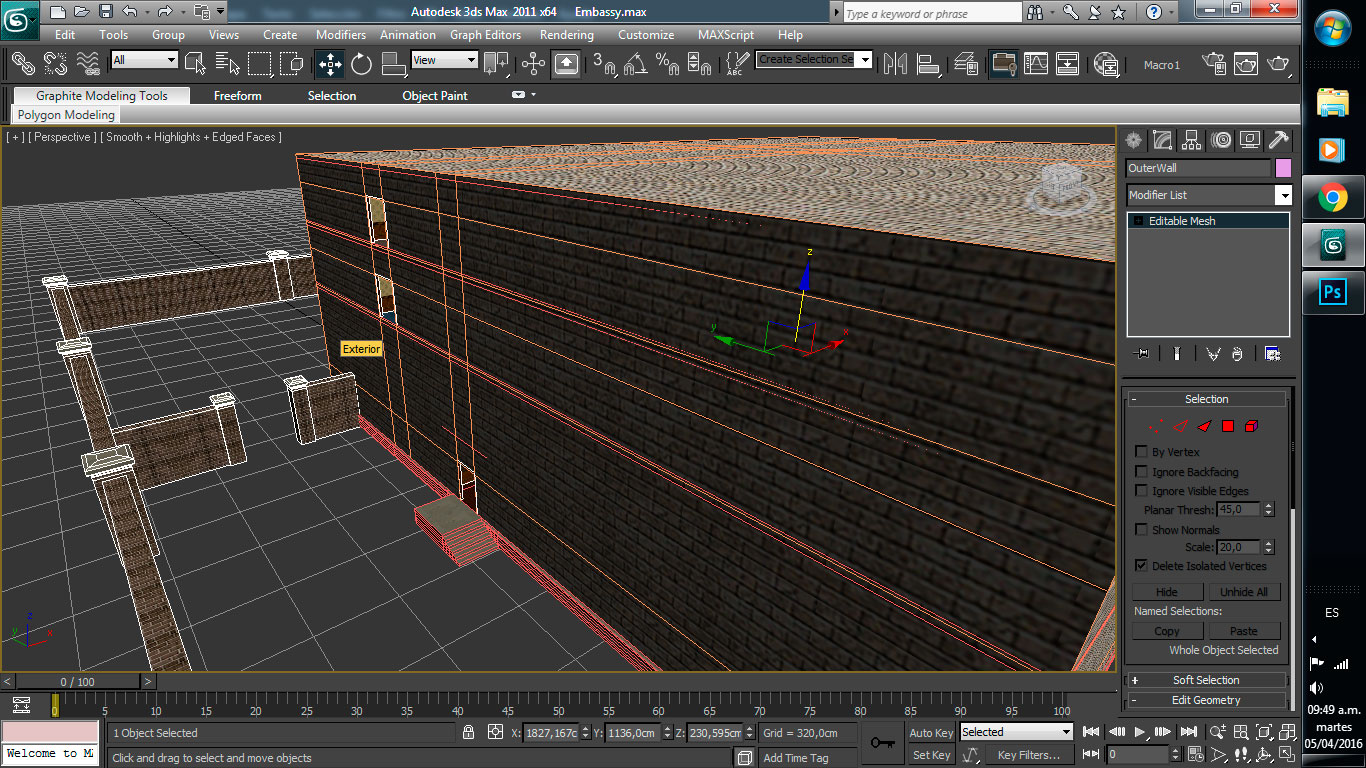Select the Polygon sub-object level icon
Image resolution: width=1366 pixels, height=768 pixels.
click(x=1228, y=426)
